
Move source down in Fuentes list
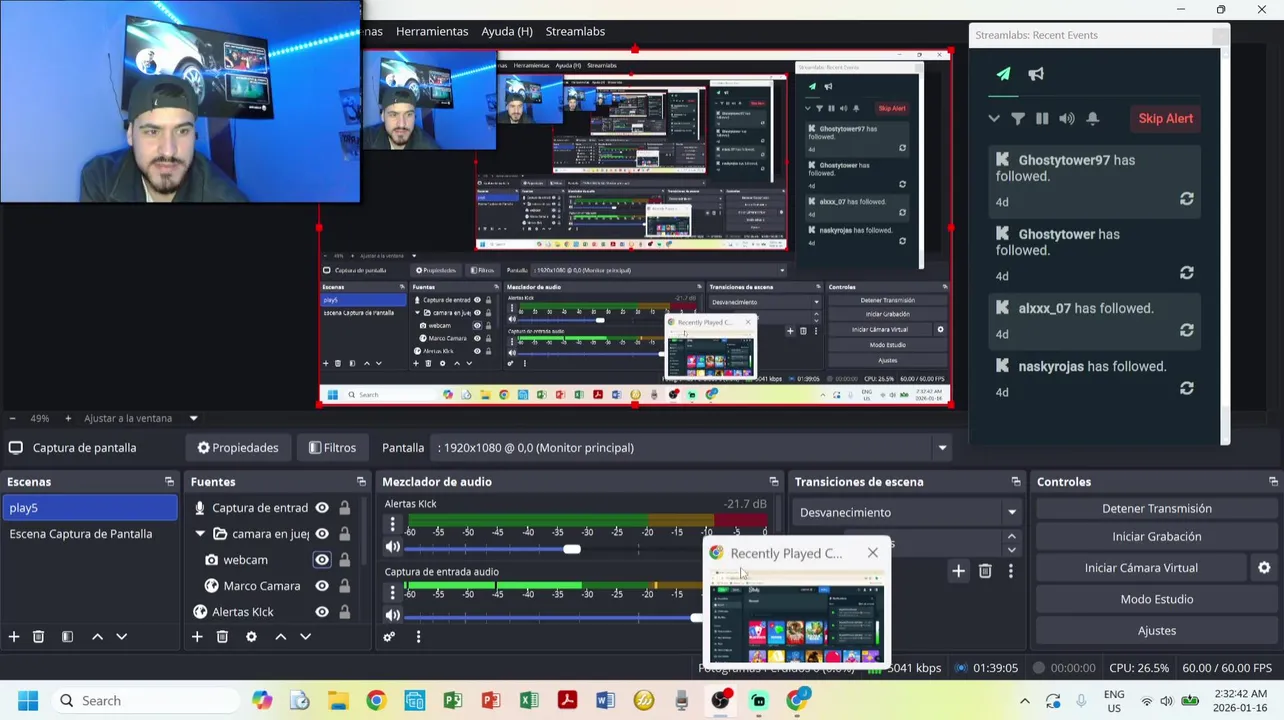(x=305, y=636)
